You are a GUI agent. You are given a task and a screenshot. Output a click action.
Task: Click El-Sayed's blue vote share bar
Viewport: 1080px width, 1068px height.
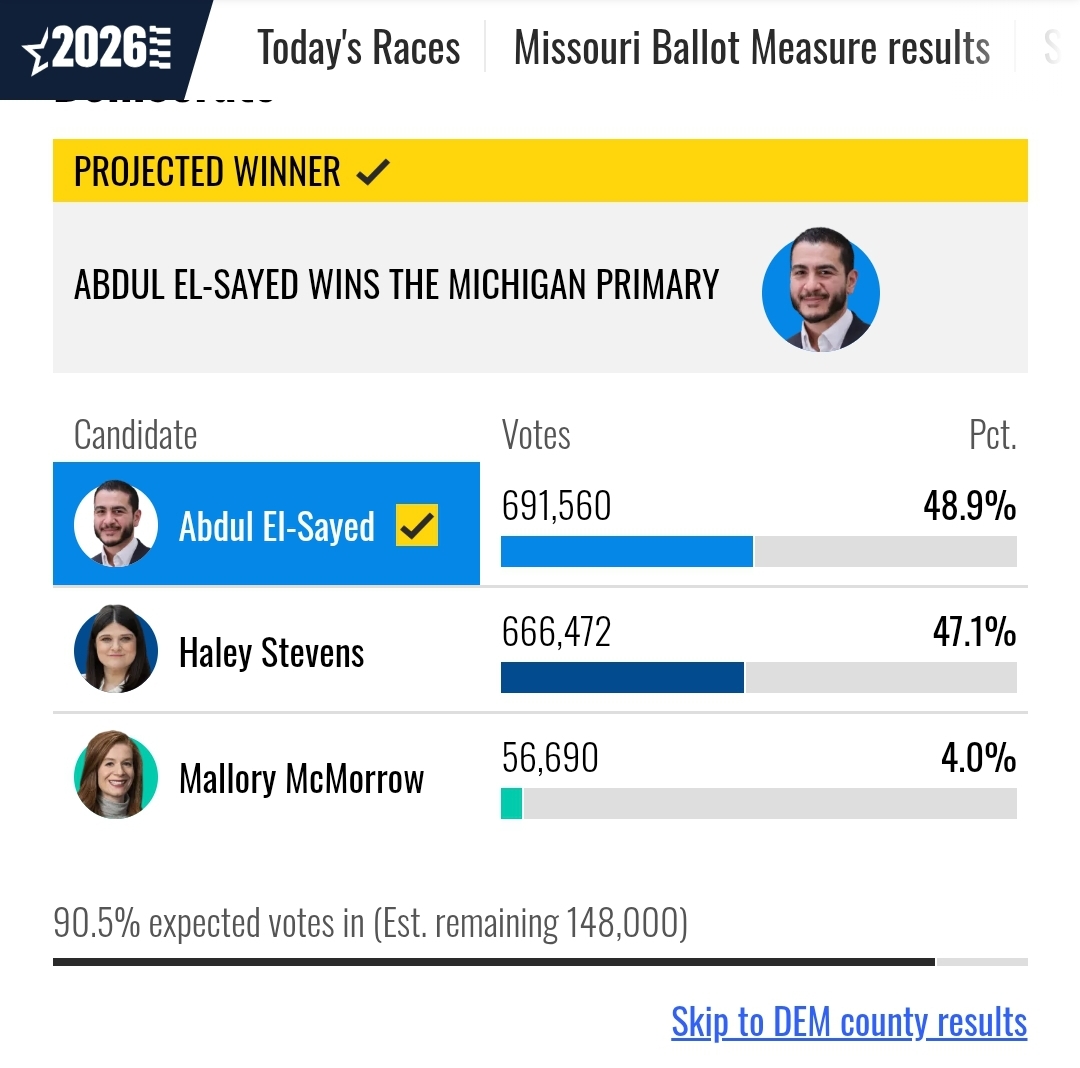click(x=627, y=552)
